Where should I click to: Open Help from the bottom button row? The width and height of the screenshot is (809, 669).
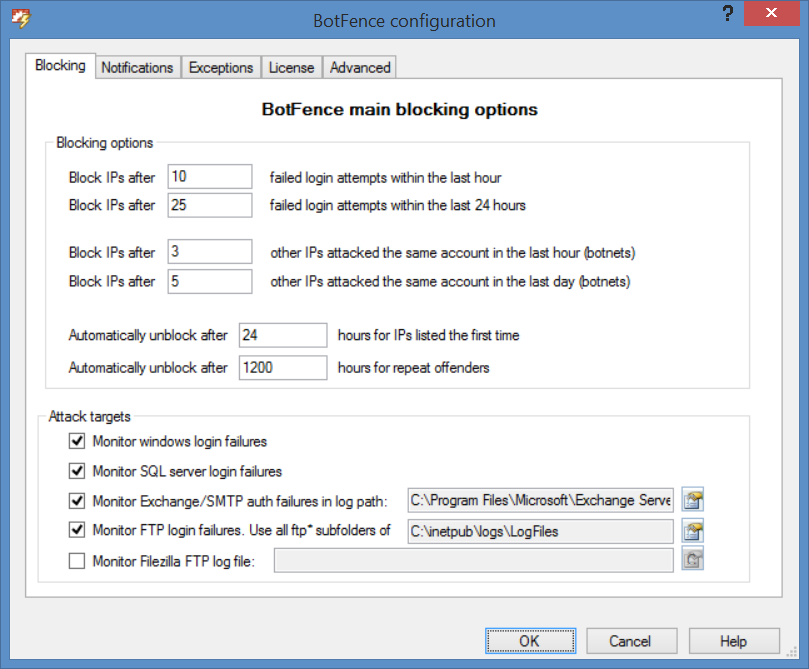(x=734, y=641)
